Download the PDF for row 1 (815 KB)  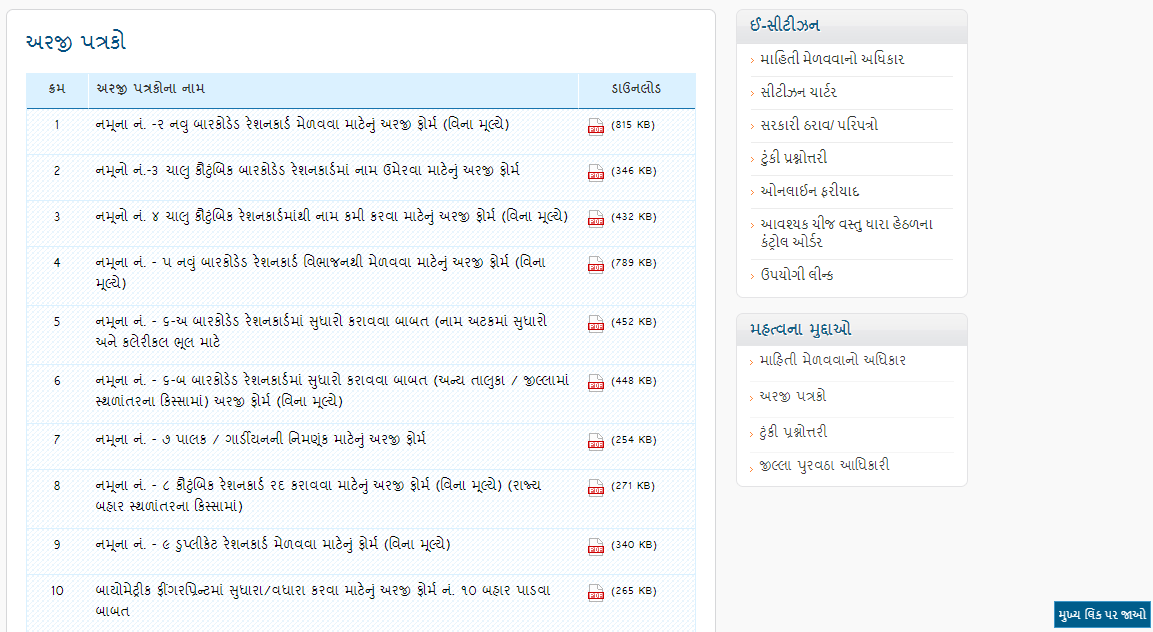point(596,127)
